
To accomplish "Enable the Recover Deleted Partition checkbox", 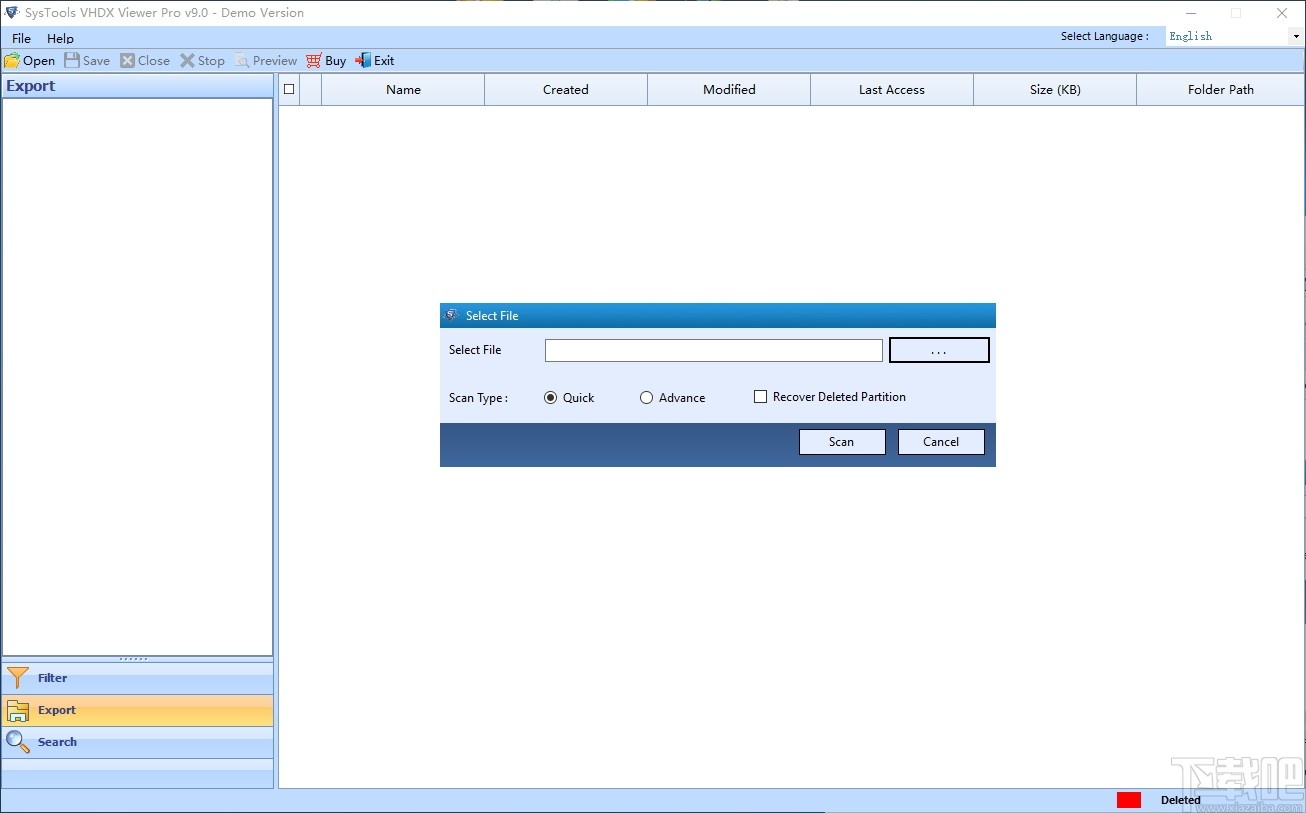I will (x=761, y=396).
